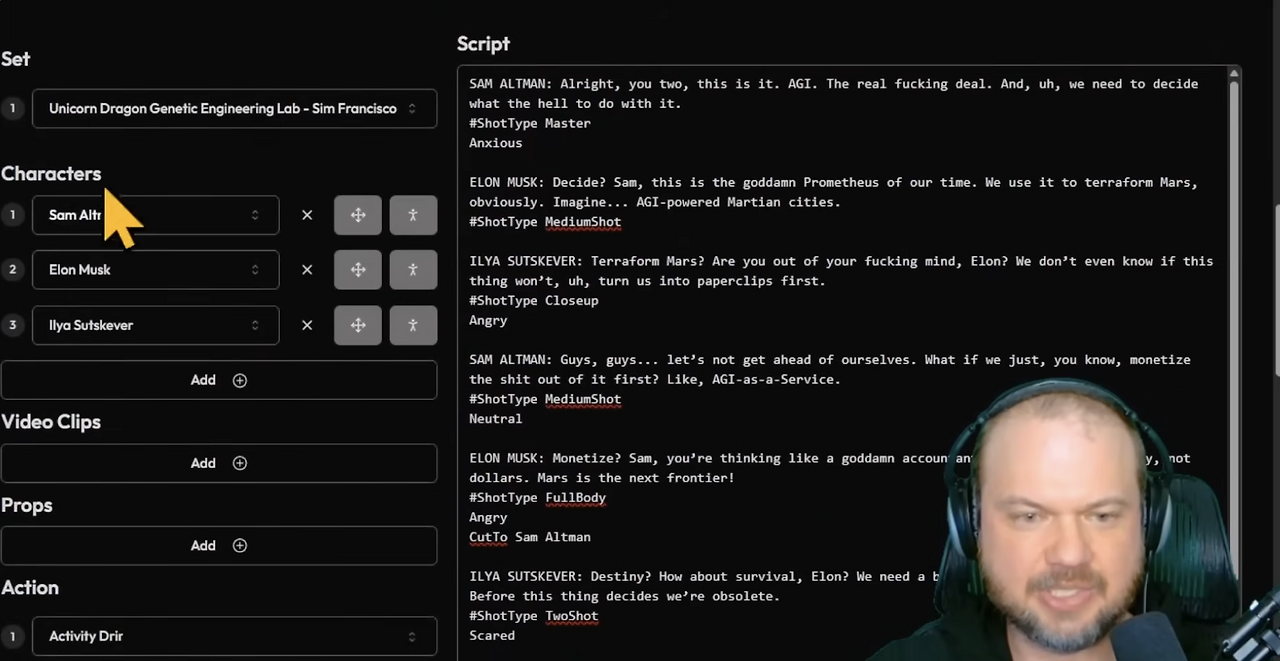Click the move icon for Ilya Sutskever
Screen dimensions: 1280x661
click(x=358, y=325)
